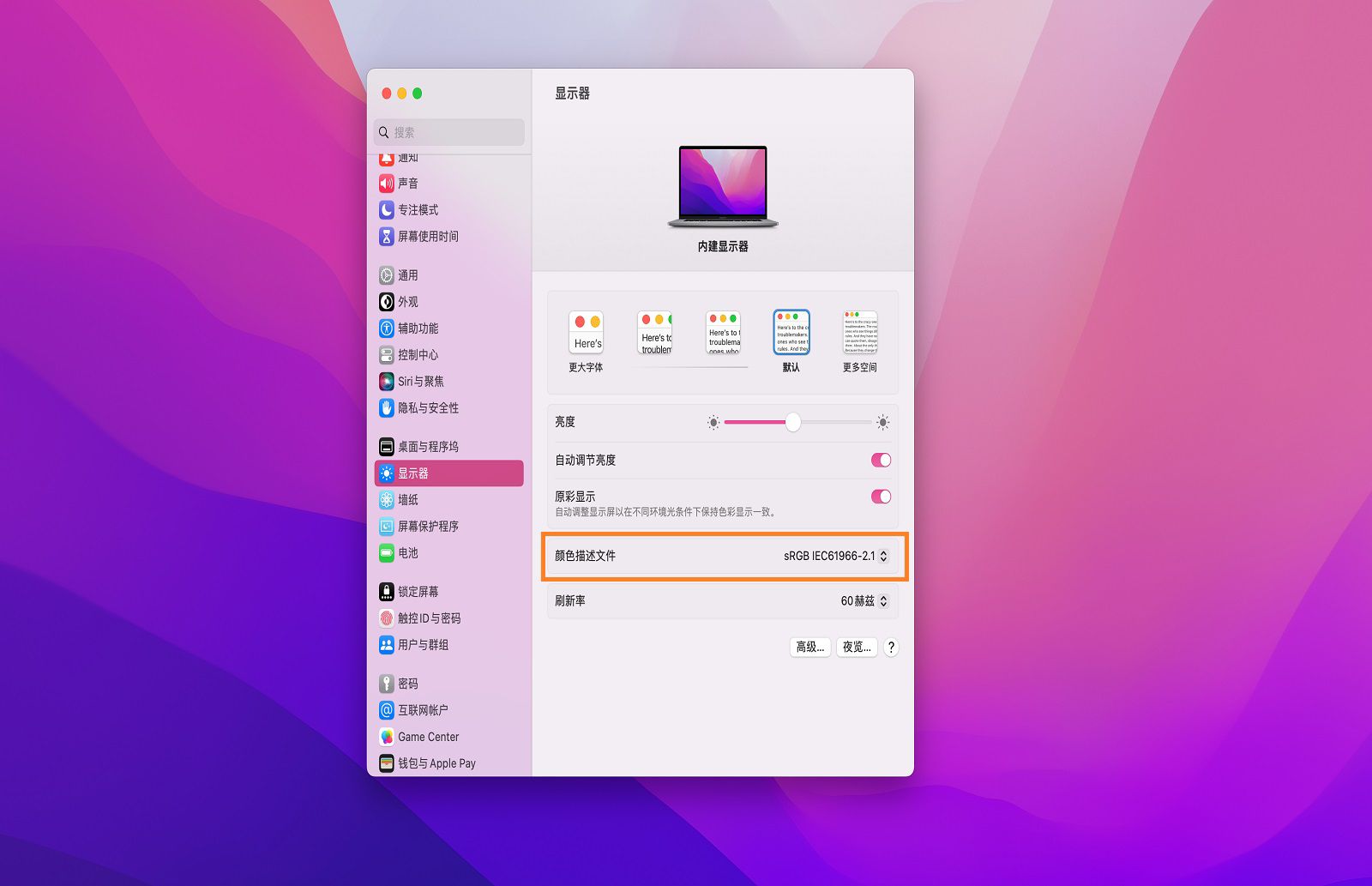Open the 声音 (Sound) settings icon
Viewport: 1372px width, 886px height.
coord(386,182)
